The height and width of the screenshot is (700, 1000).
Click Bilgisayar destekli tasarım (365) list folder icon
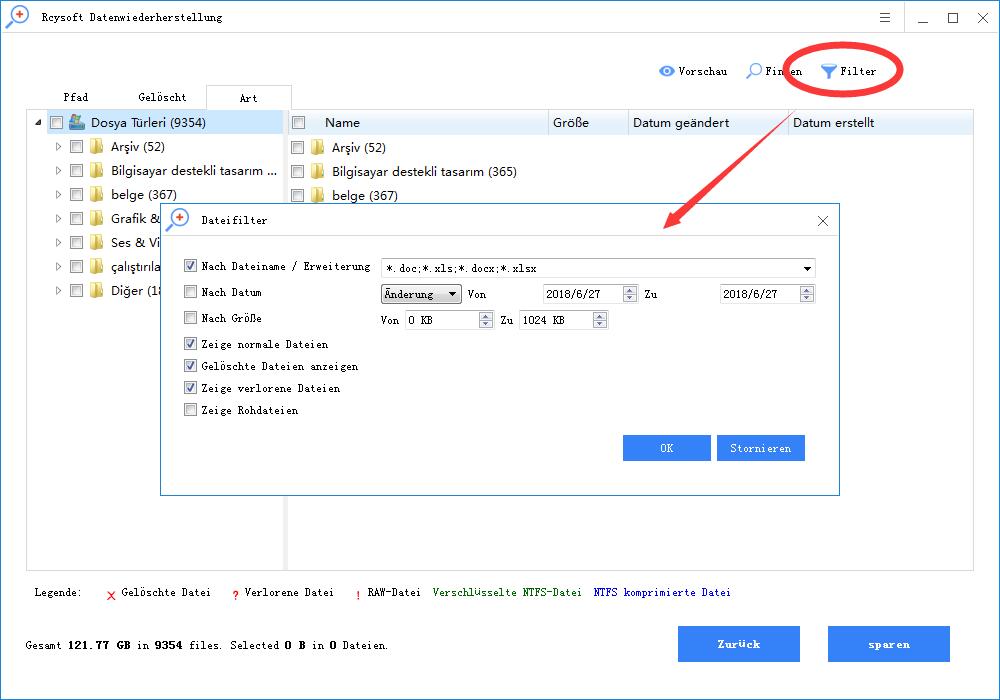(318, 171)
